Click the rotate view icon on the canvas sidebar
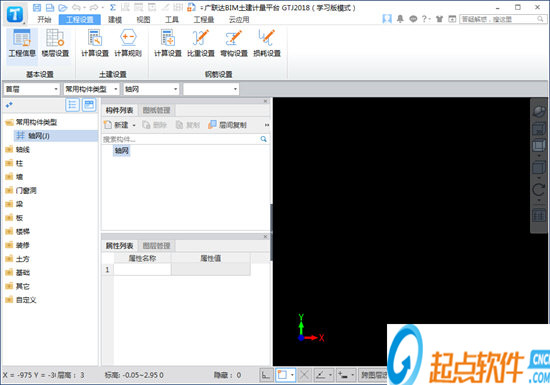 coord(539,190)
